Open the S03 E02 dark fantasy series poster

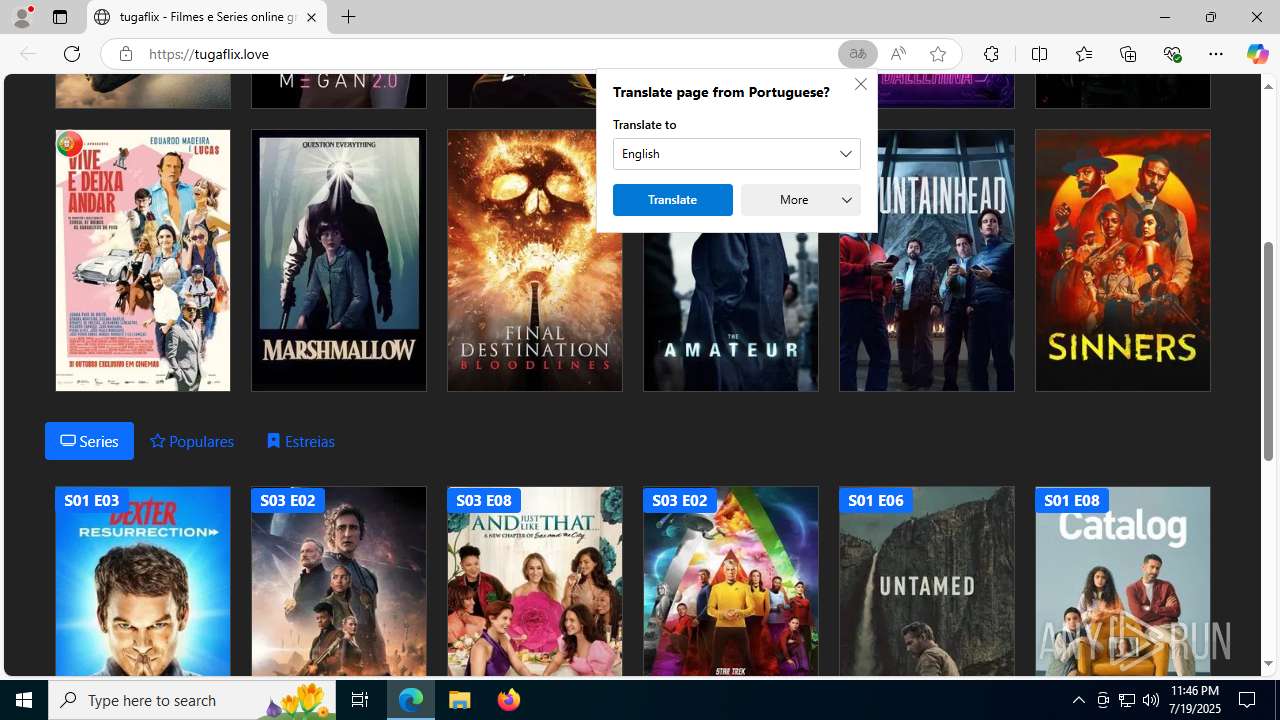(339, 581)
